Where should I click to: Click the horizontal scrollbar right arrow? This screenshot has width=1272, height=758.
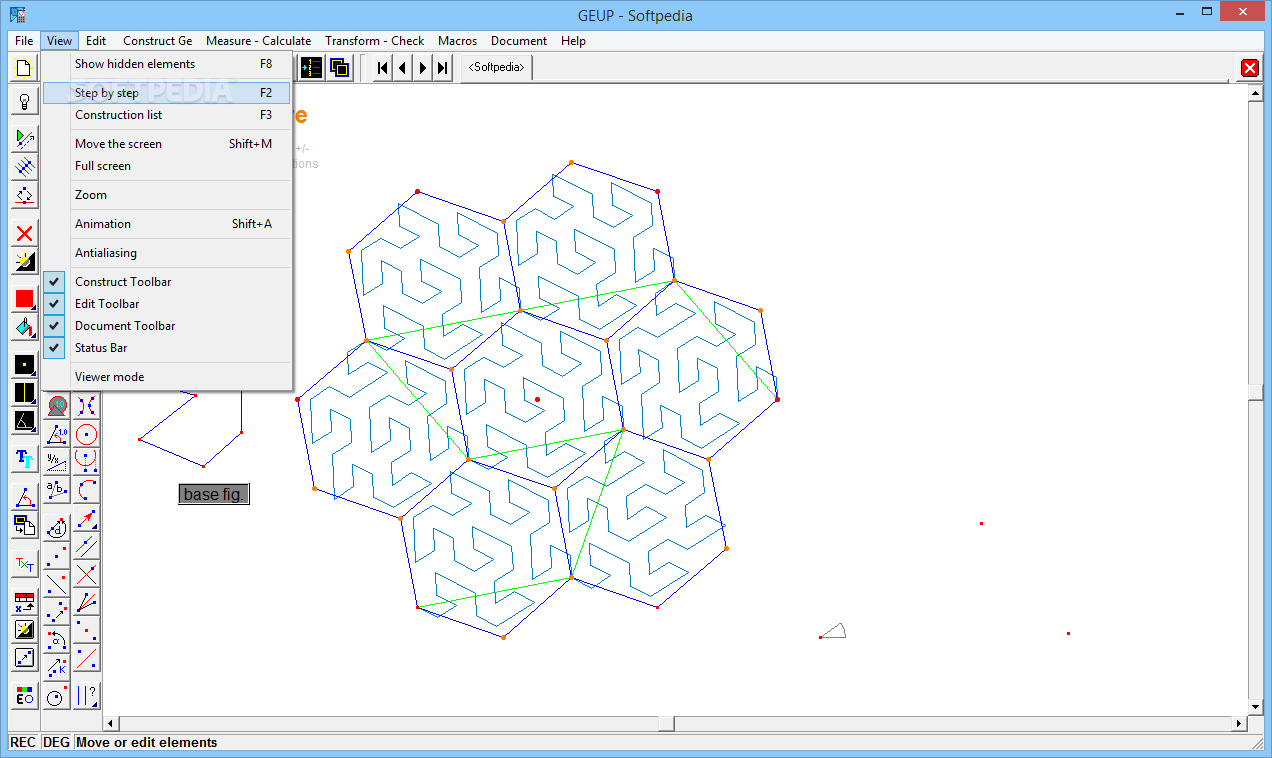[1240, 723]
